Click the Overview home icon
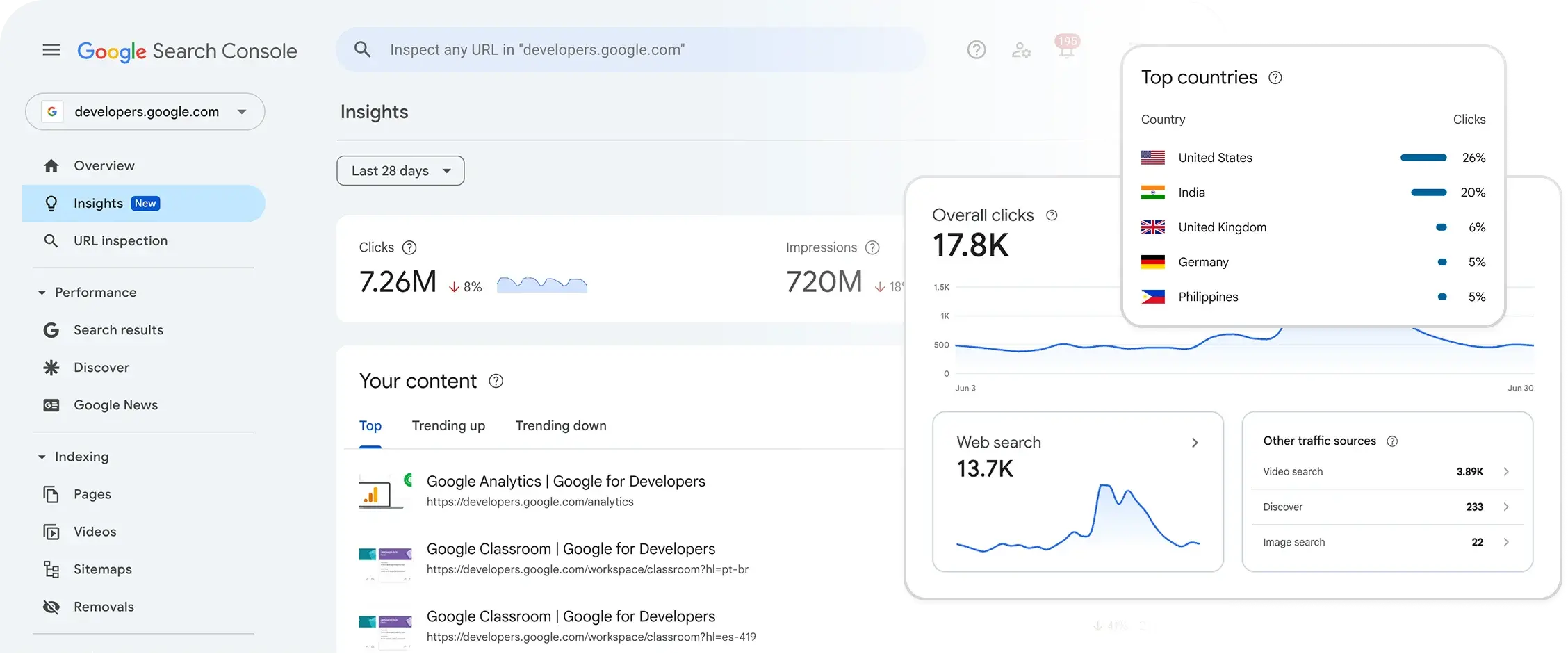1568x654 pixels. tap(51, 166)
